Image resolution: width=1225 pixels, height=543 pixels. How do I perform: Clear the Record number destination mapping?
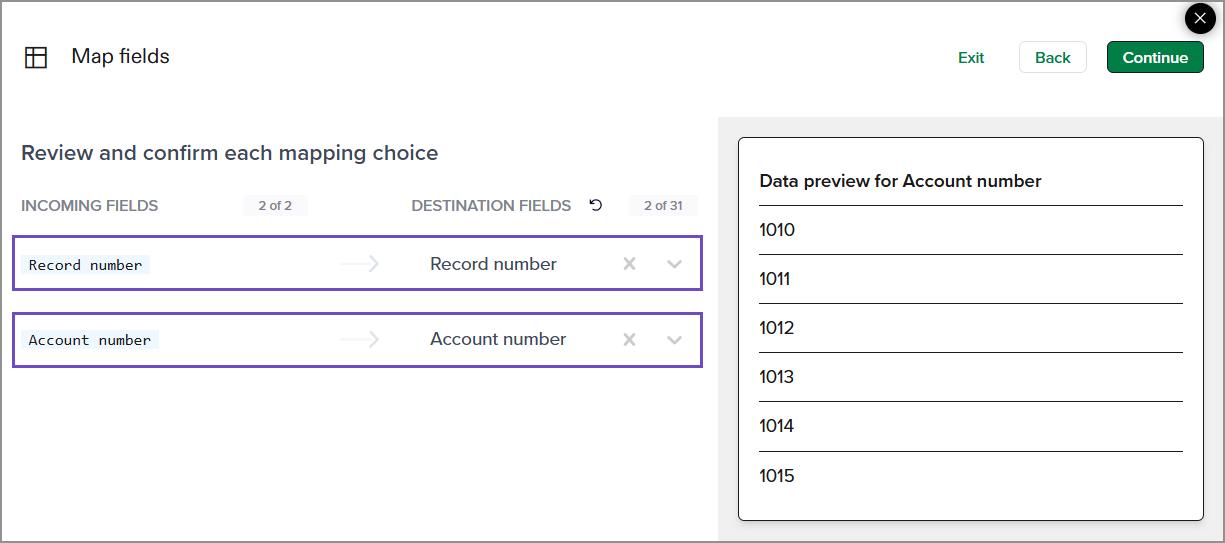[x=629, y=264]
